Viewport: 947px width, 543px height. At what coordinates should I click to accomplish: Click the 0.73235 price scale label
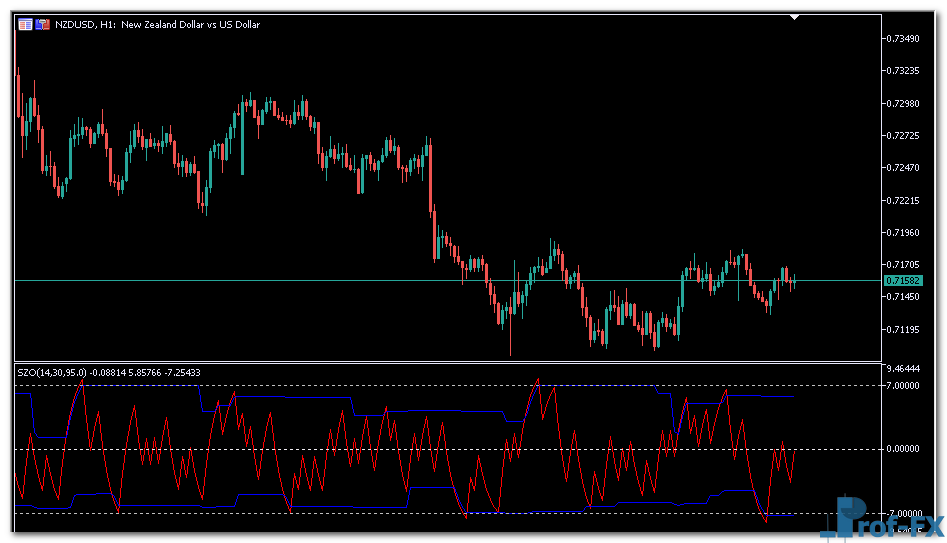(904, 71)
